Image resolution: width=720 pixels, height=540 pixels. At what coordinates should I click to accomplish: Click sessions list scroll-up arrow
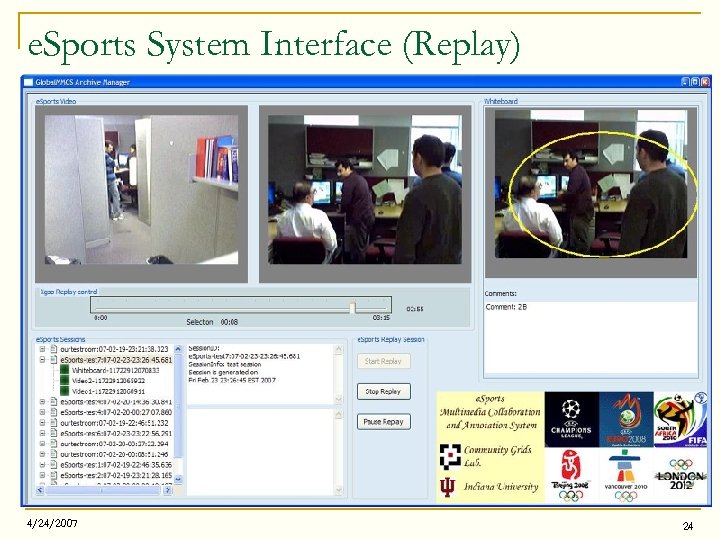179,349
